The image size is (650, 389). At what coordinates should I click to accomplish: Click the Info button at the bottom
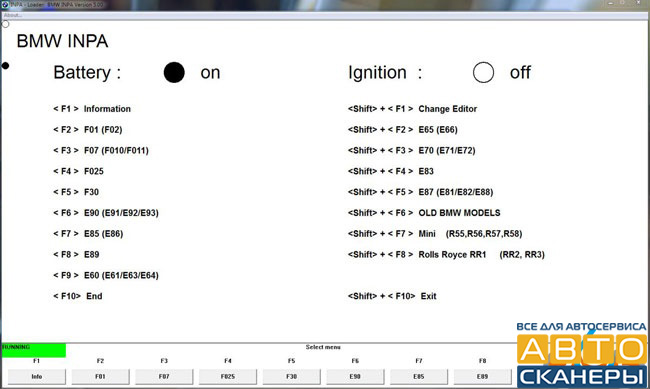coord(36,377)
